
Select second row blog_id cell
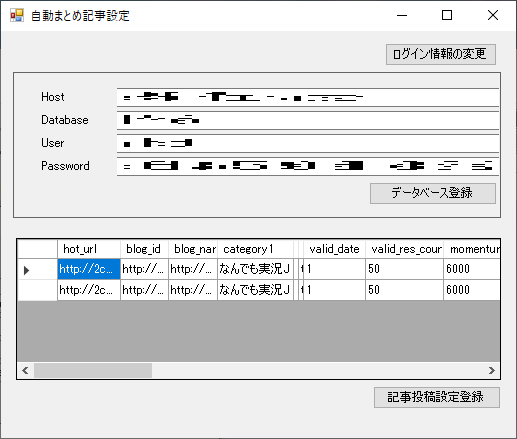[144, 290]
